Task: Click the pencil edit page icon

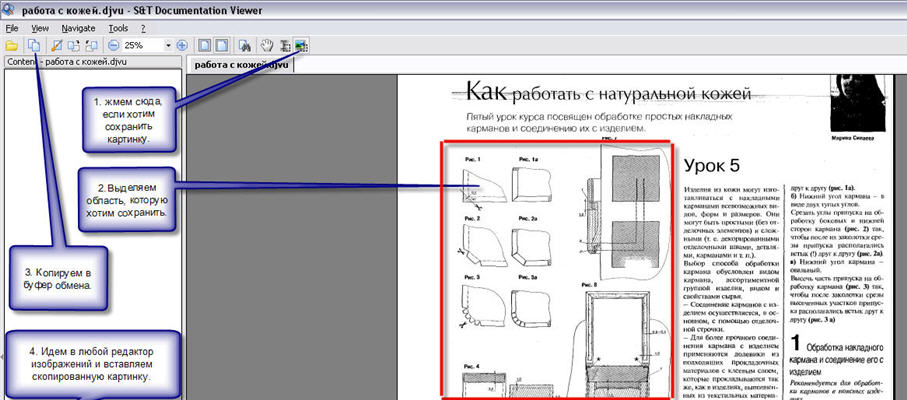Action: 57,45
